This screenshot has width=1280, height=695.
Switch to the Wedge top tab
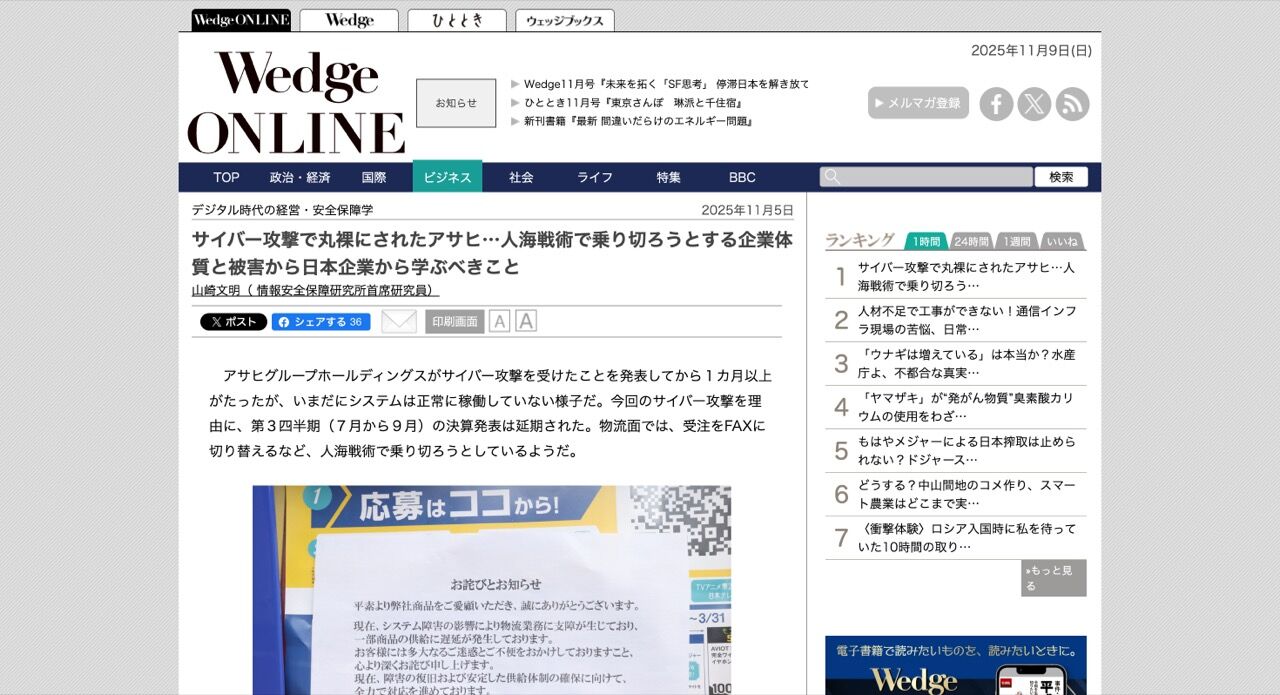(x=349, y=20)
